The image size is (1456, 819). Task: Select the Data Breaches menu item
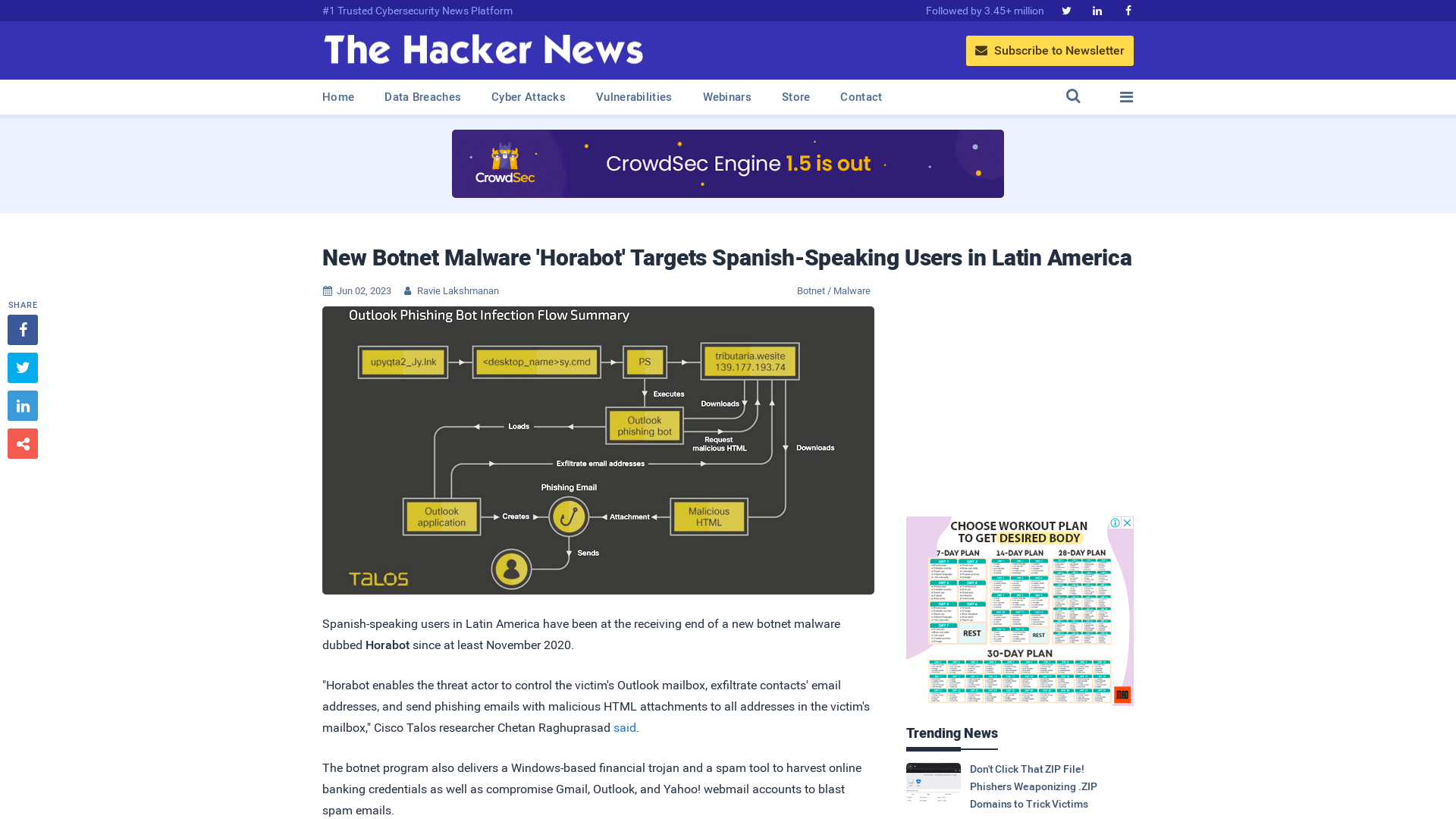click(x=422, y=97)
